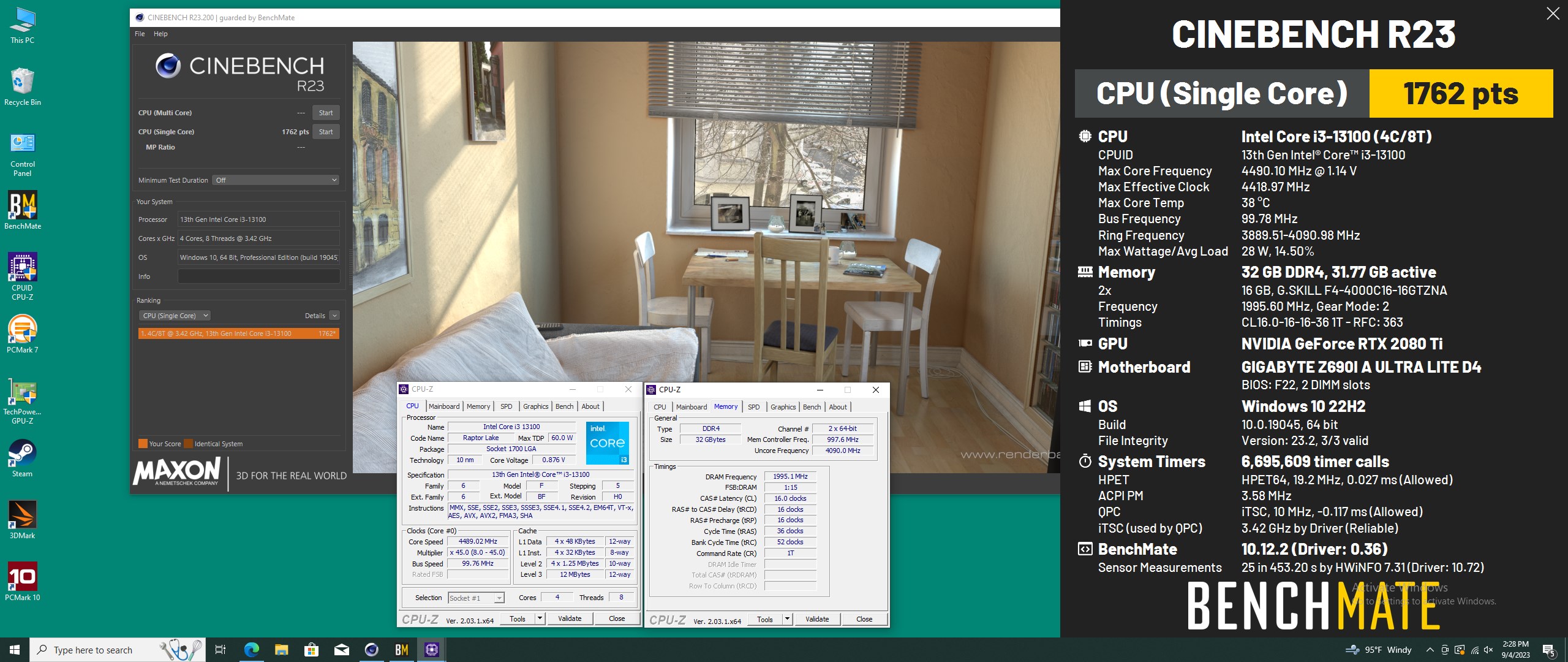Launch Microsoft Edge from the taskbar
This screenshot has width=1568, height=662.
[251, 650]
